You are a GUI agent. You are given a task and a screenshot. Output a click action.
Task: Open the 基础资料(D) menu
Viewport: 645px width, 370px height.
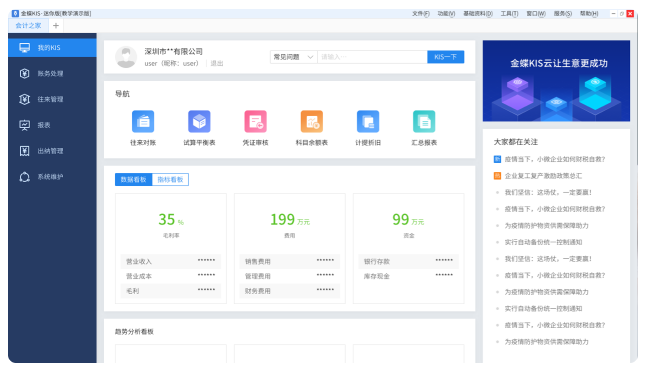(478, 14)
